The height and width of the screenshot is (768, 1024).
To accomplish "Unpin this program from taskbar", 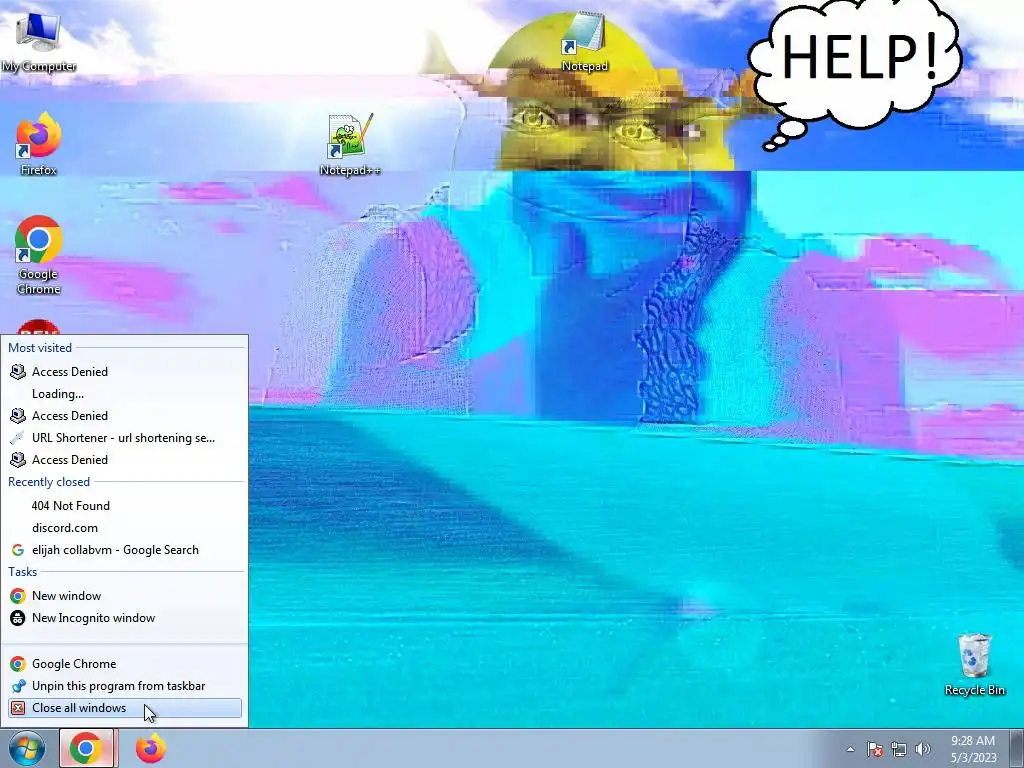I will click(124, 686).
